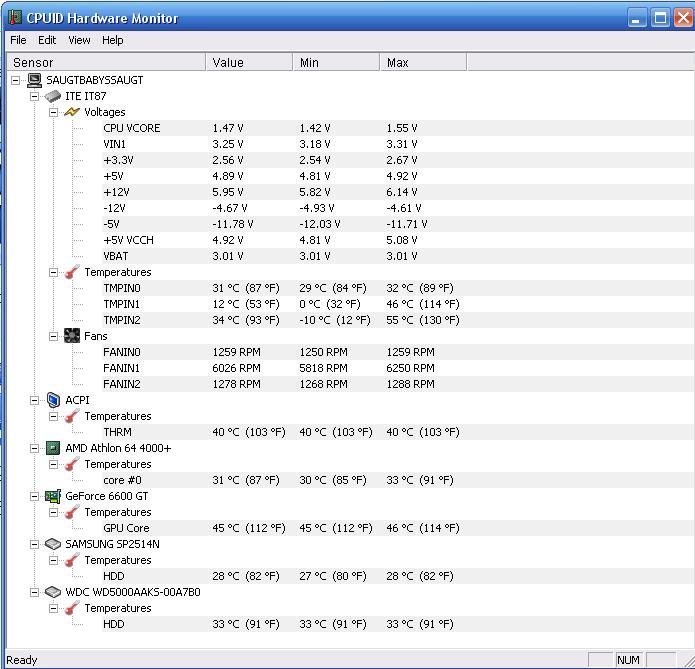The height and width of the screenshot is (669, 695).
Task: Click the 55 °C (130 °F) max for TMPIN2
Action: (x=422, y=320)
